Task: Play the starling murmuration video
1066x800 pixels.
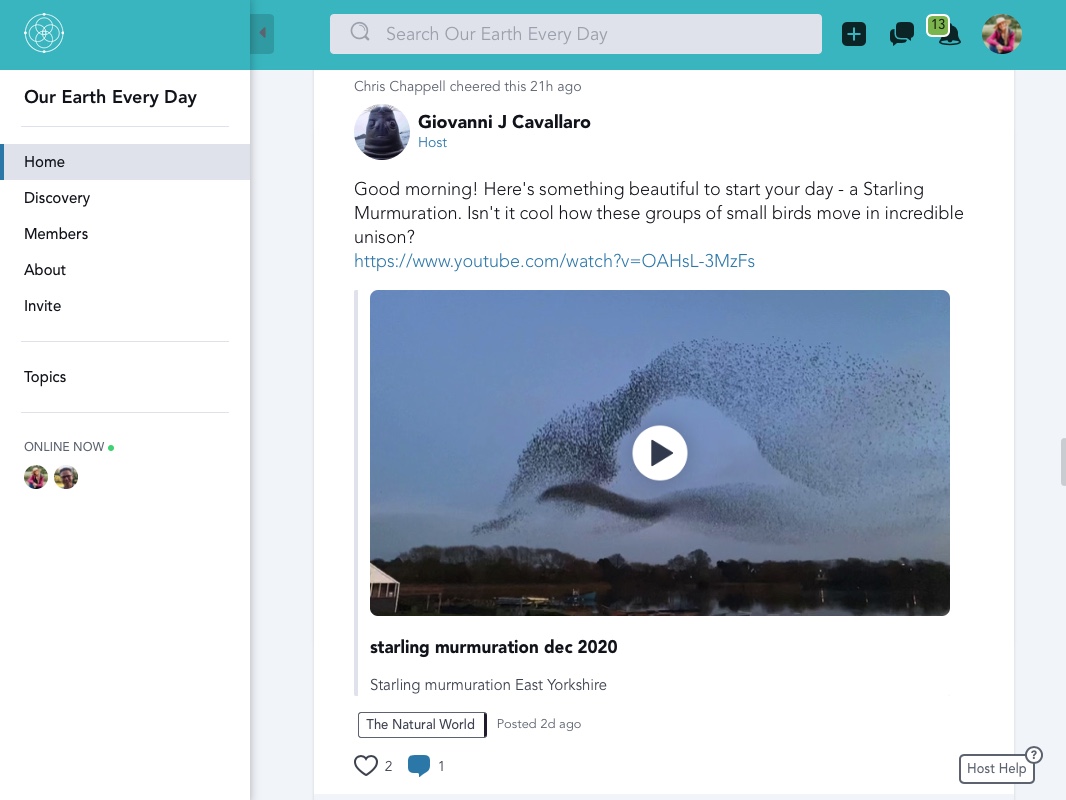Action: 659,453
